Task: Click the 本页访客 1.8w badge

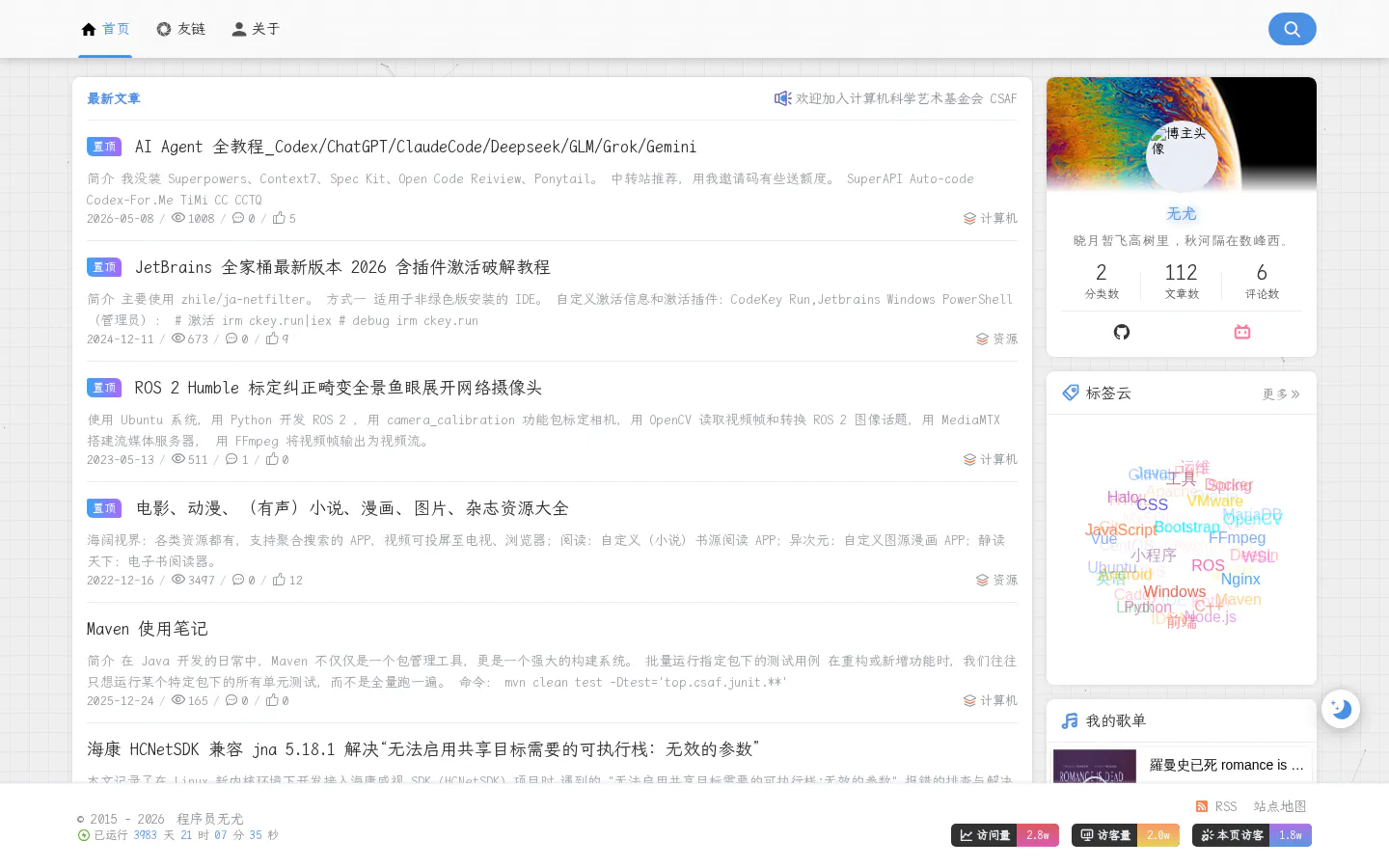Action: (1252, 835)
